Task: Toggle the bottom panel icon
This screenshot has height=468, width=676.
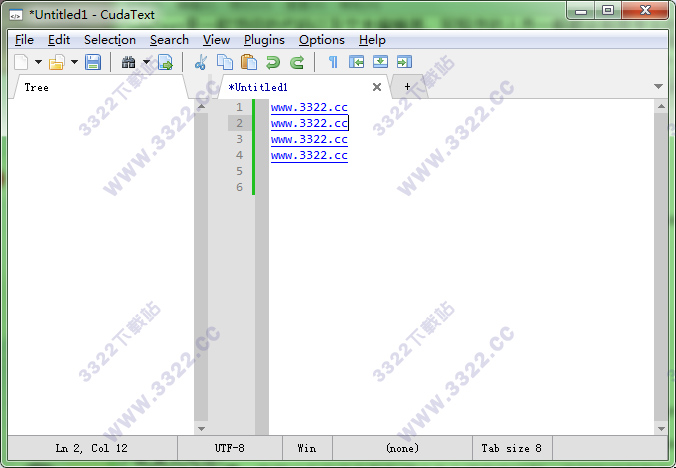Action: (x=380, y=62)
